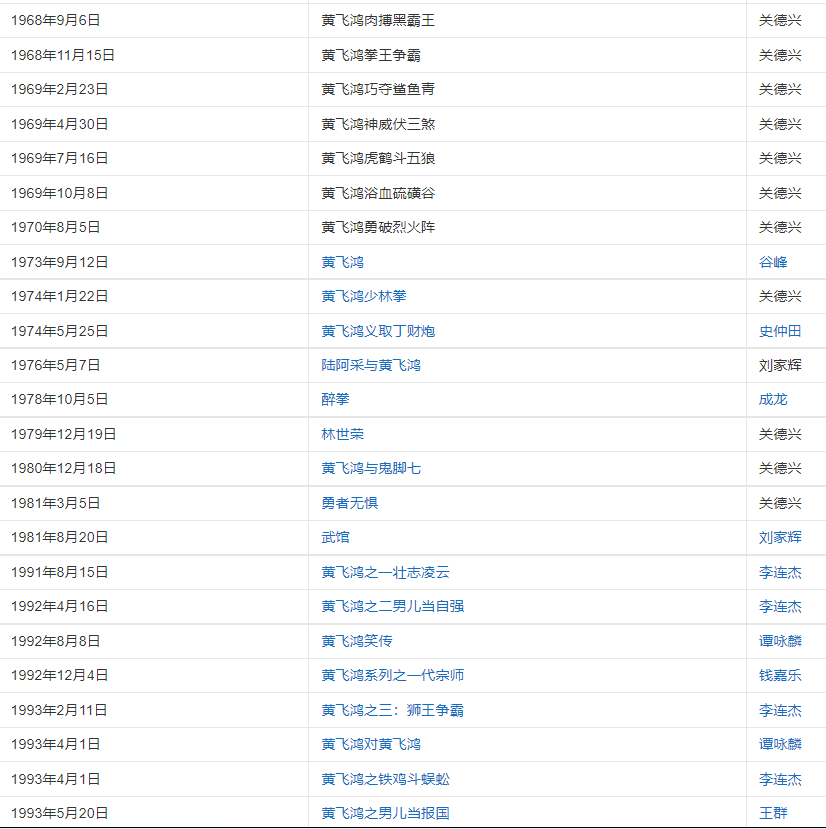Open 黄飞鸿之二男儿当自强 link
This screenshot has width=826, height=829.
[392, 606]
